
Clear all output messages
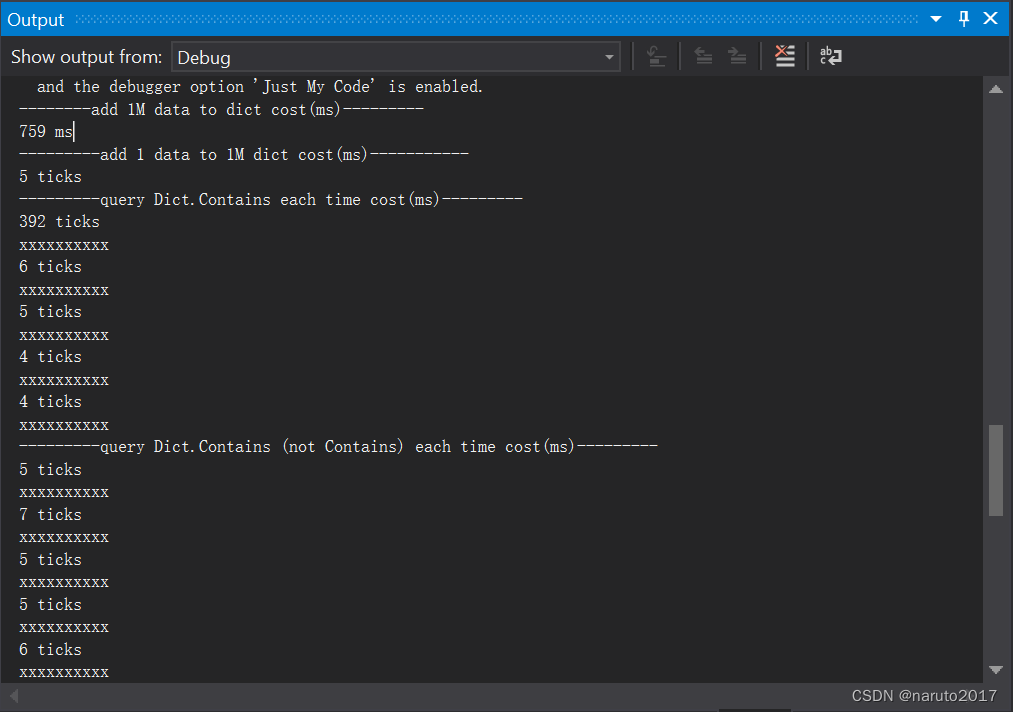[785, 56]
